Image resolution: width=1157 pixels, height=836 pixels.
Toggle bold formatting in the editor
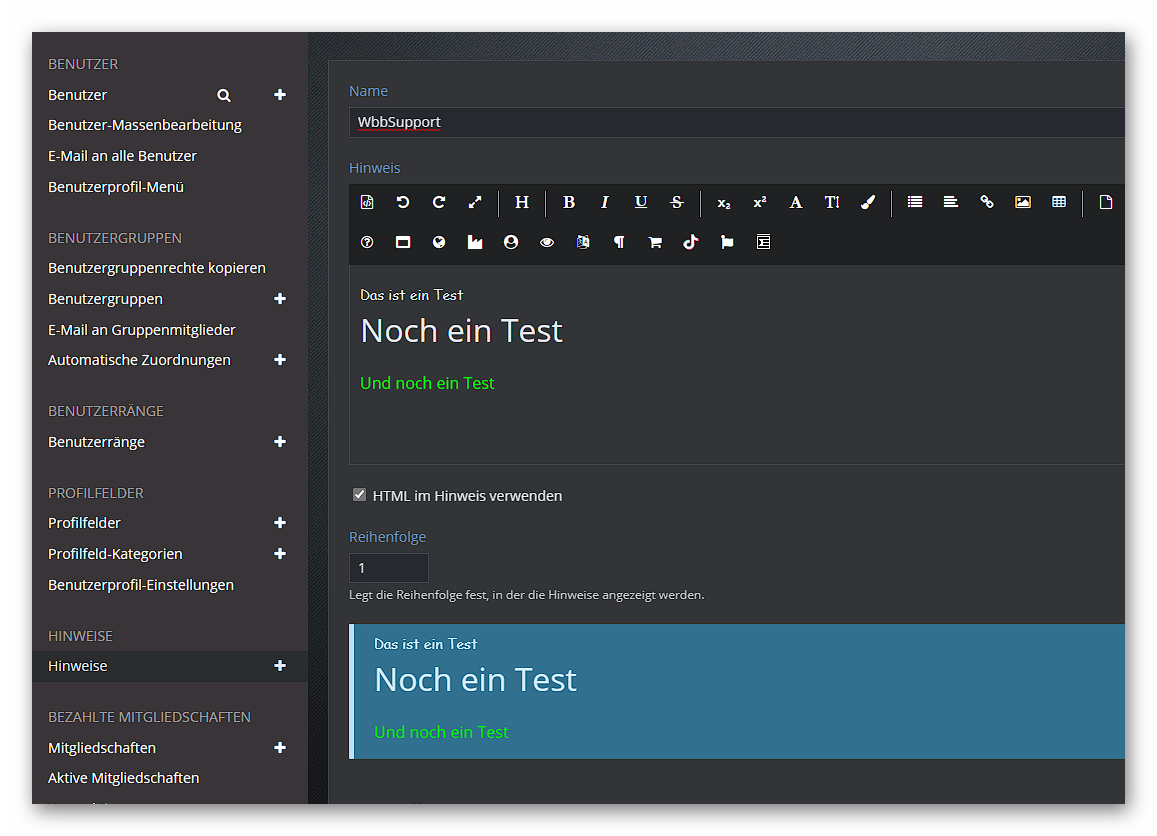(569, 202)
